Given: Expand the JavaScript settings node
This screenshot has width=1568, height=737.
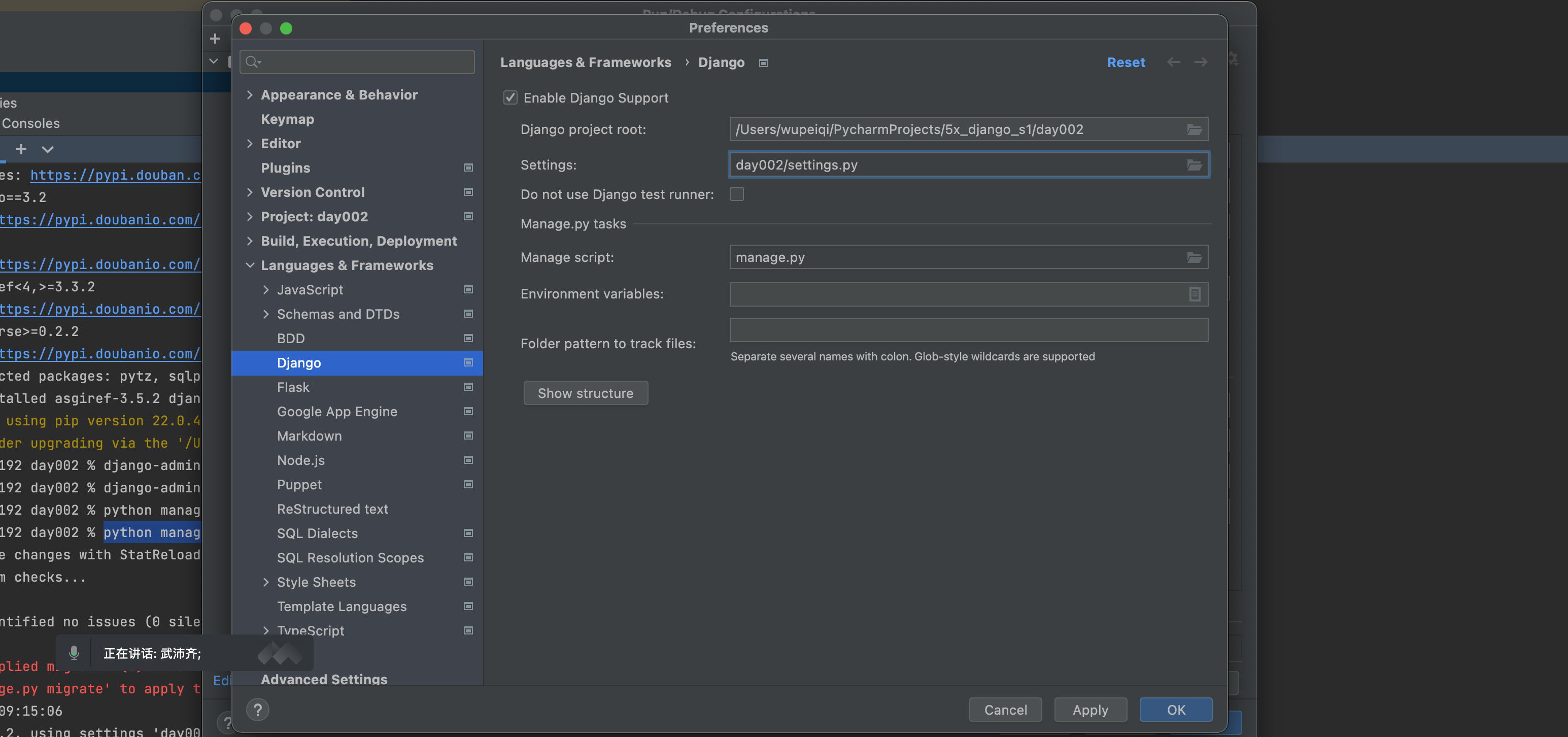Looking at the screenshot, I should point(266,290).
